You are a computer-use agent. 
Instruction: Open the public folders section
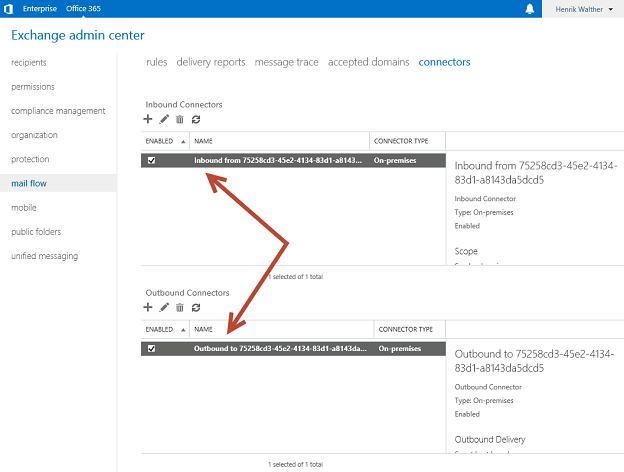coord(36,232)
